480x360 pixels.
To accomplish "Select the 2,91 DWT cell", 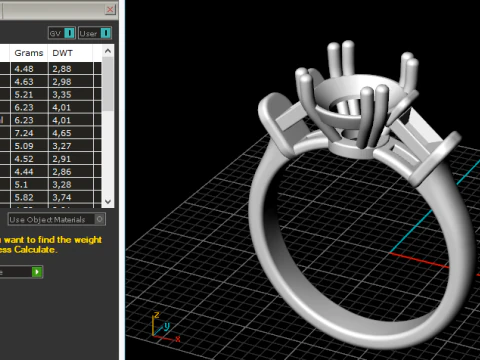I will point(71,159).
